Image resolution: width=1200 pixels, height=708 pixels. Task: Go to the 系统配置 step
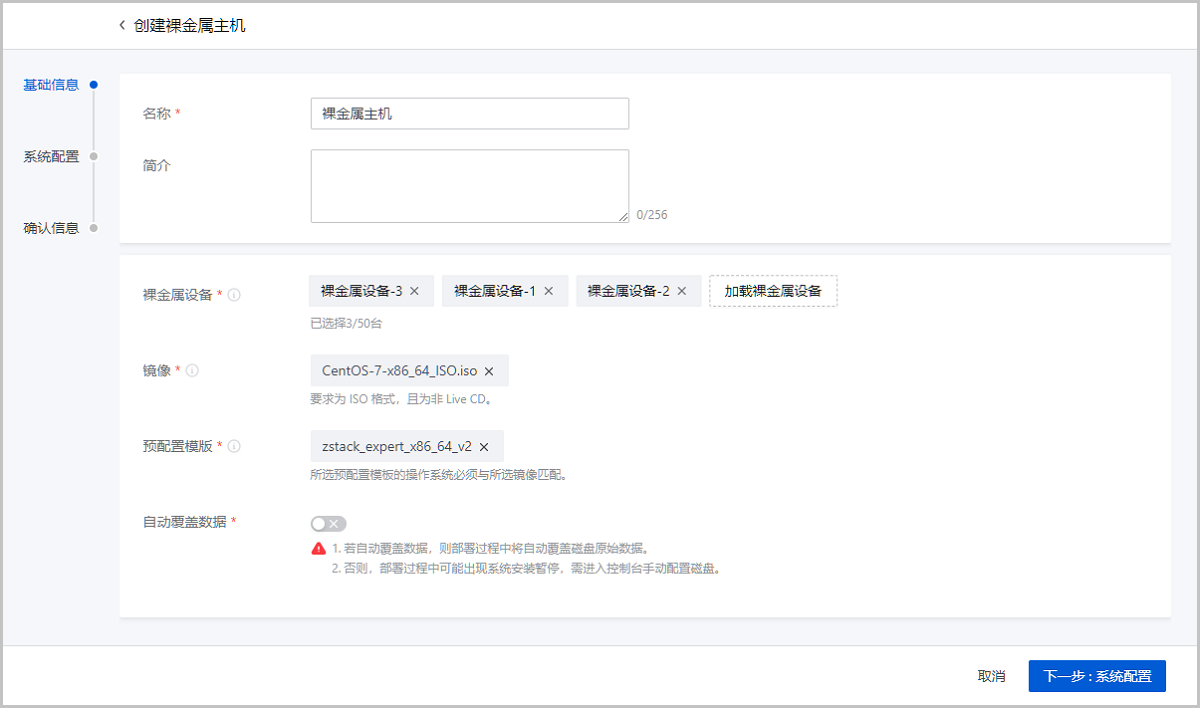[x=51, y=156]
